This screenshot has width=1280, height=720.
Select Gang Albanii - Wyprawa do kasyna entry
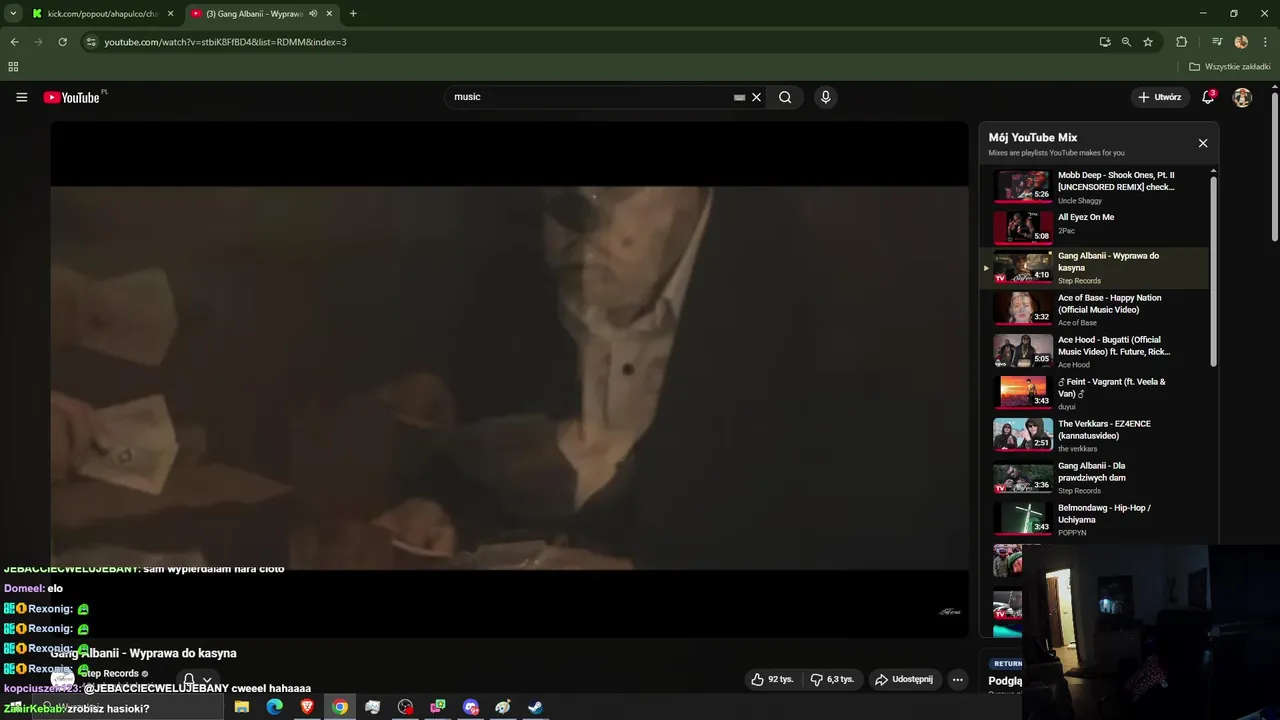1095,268
